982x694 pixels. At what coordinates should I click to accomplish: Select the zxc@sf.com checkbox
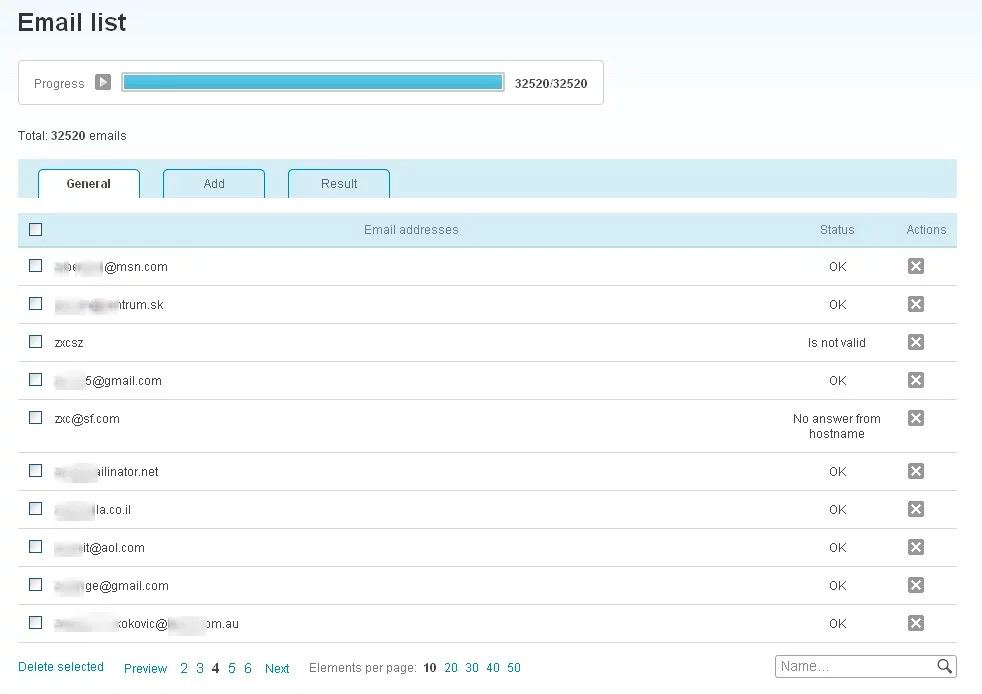[x=36, y=417]
